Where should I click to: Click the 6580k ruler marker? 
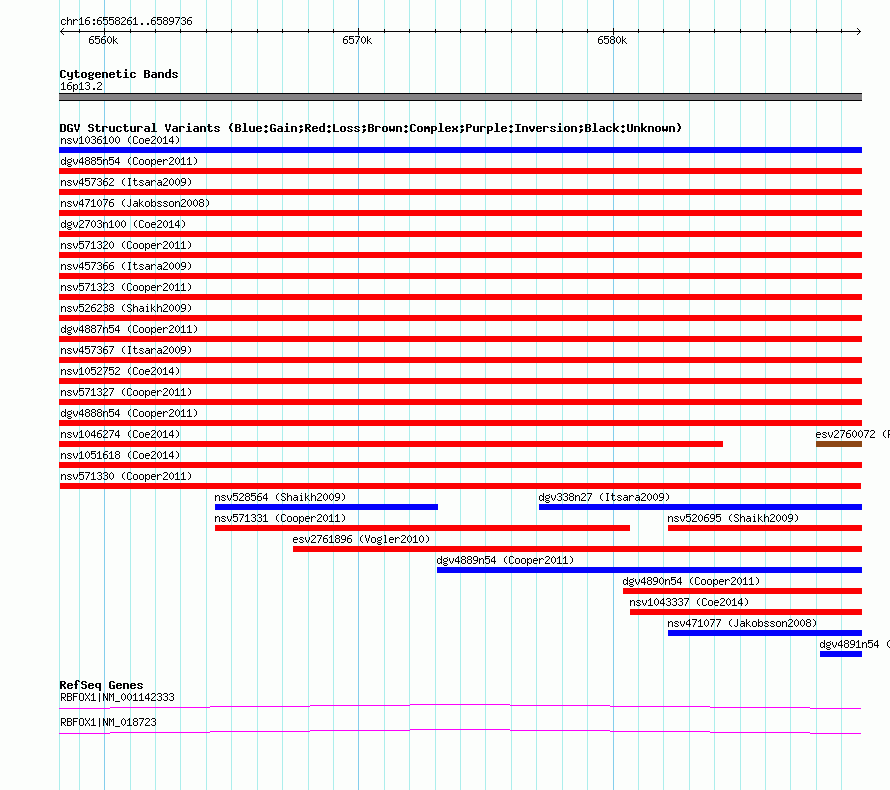click(x=612, y=40)
